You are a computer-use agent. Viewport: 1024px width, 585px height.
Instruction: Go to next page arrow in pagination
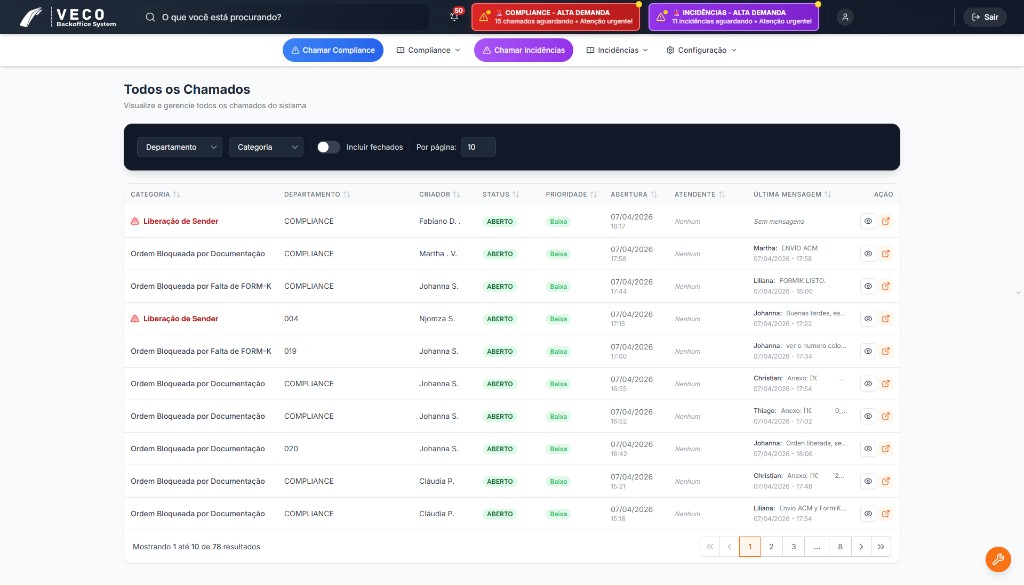pyautogui.click(x=861, y=547)
